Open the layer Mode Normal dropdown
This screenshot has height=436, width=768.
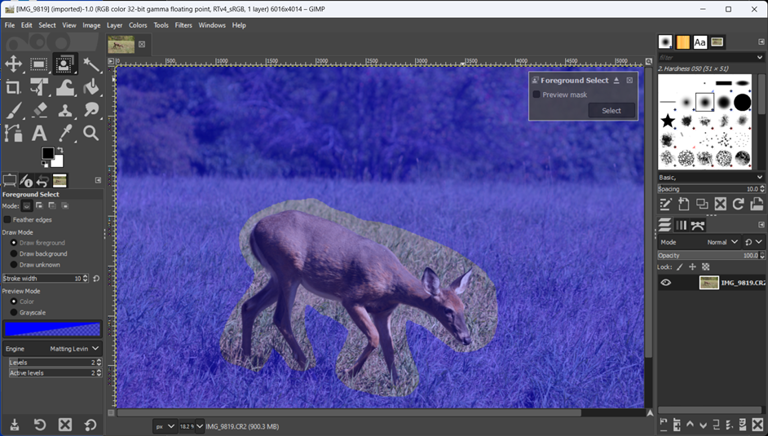699,242
